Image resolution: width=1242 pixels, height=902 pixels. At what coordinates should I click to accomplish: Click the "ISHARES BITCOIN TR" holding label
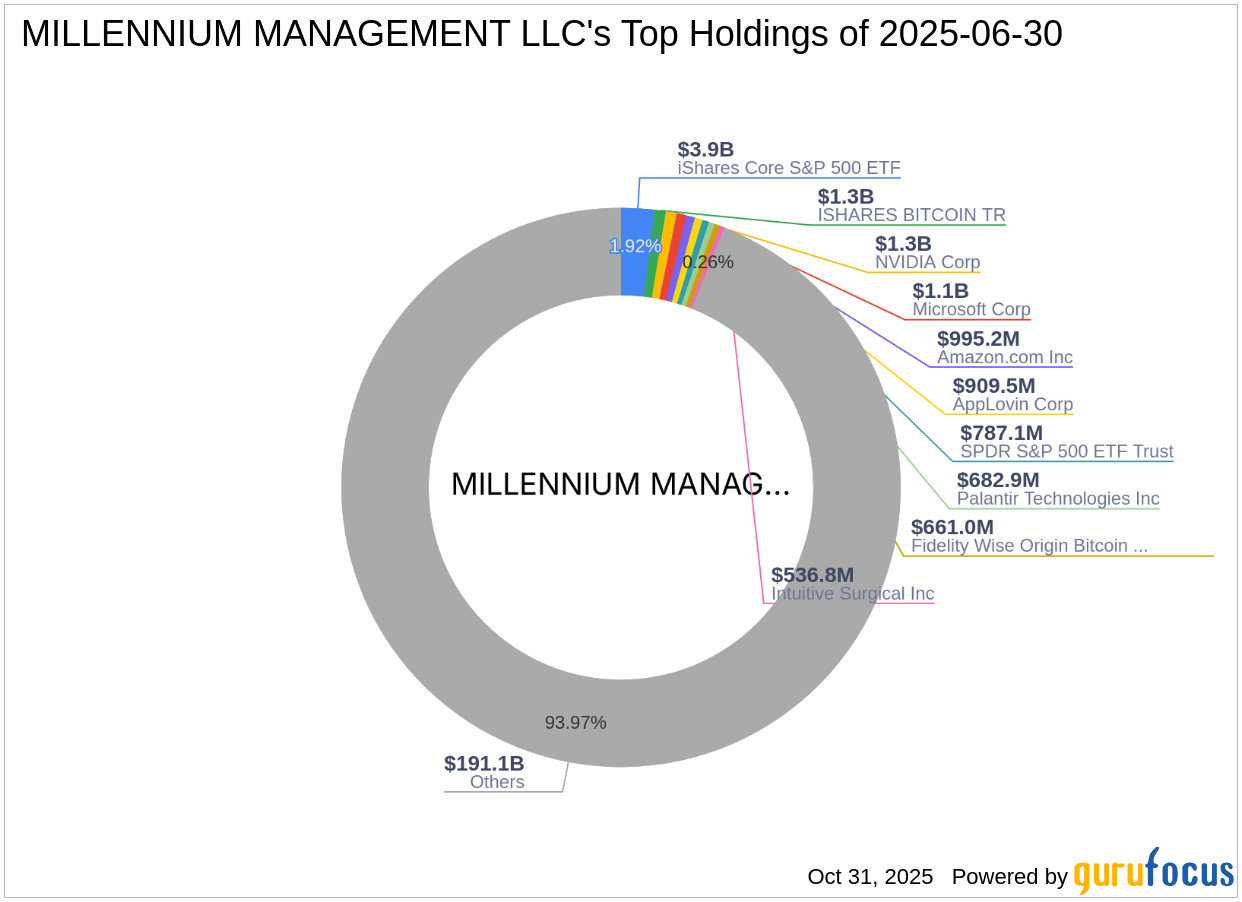(911, 215)
